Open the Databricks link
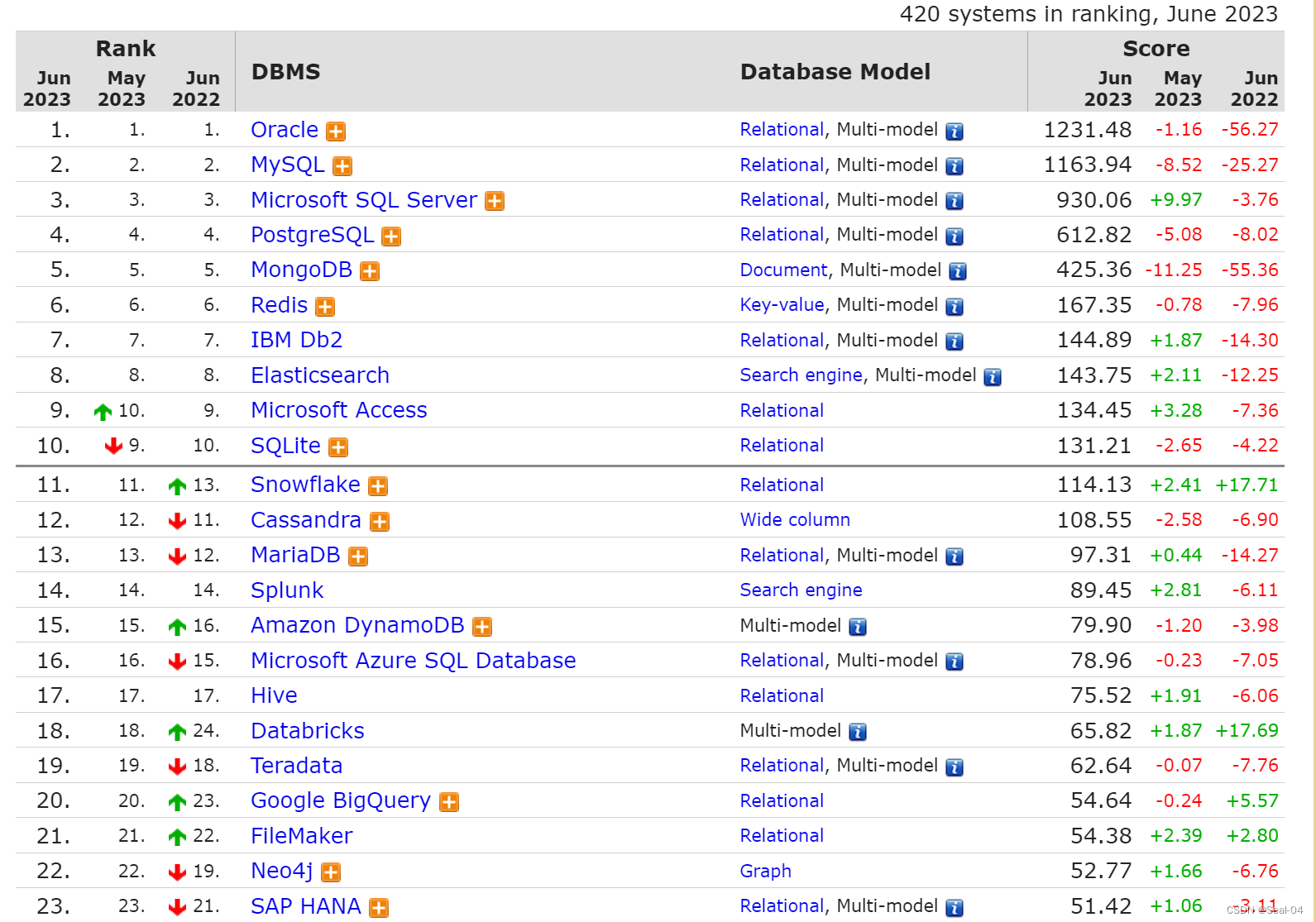 pos(308,731)
